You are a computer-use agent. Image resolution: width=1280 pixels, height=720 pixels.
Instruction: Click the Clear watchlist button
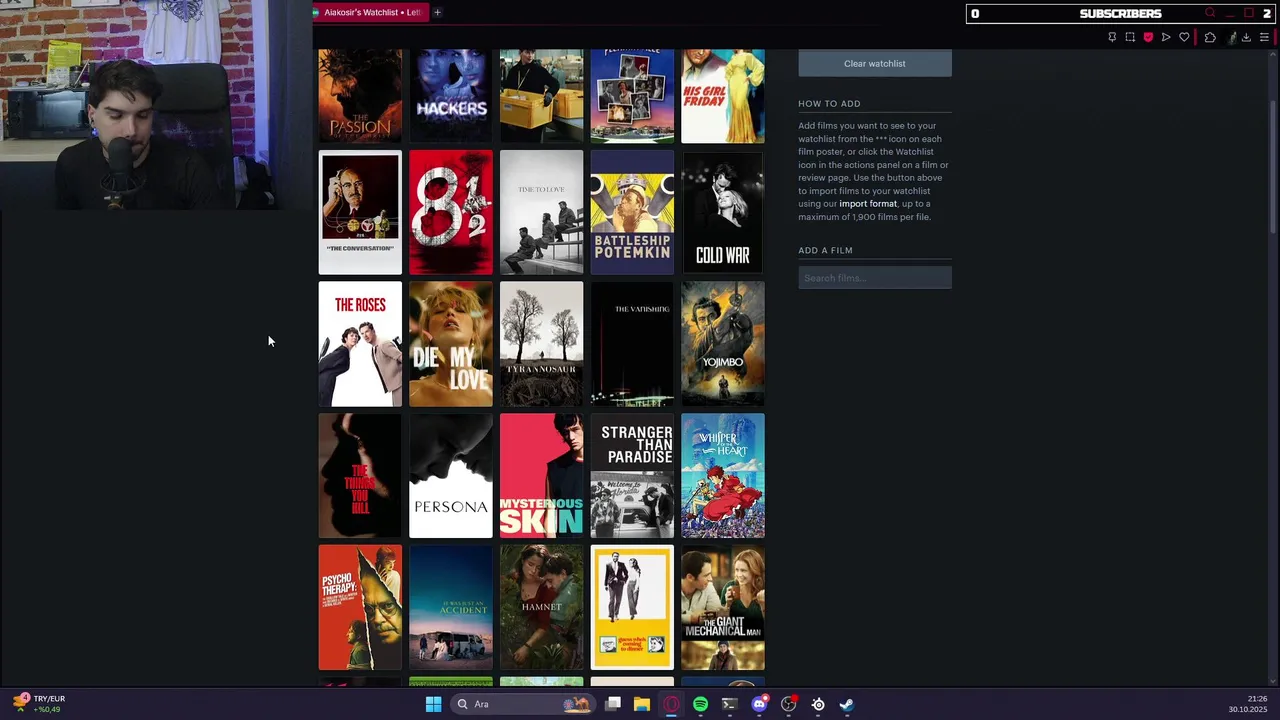point(875,63)
